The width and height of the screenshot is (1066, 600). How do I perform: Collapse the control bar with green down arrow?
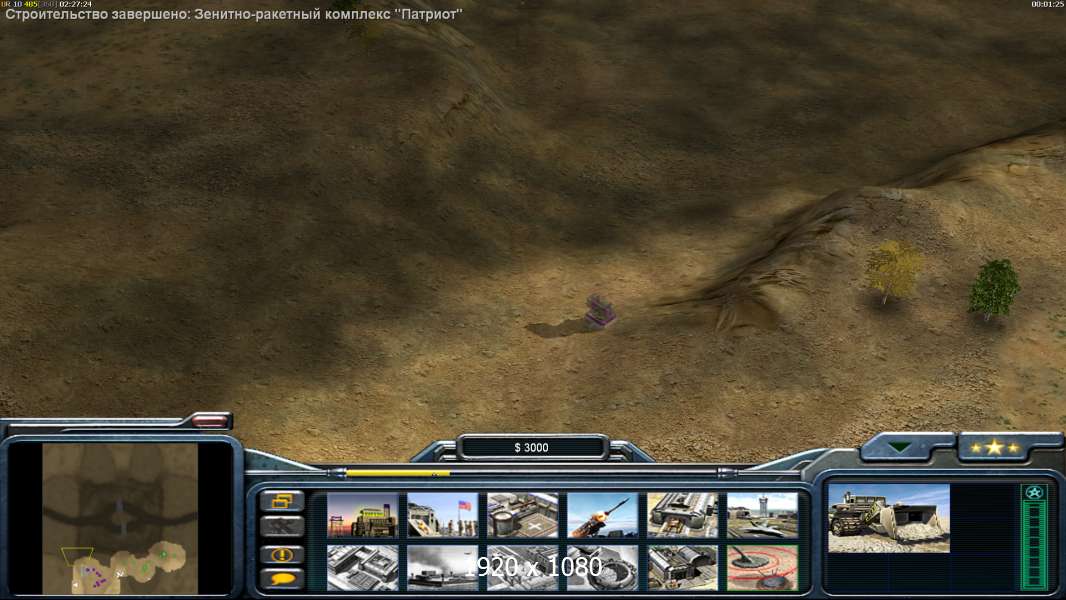coord(900,447)
